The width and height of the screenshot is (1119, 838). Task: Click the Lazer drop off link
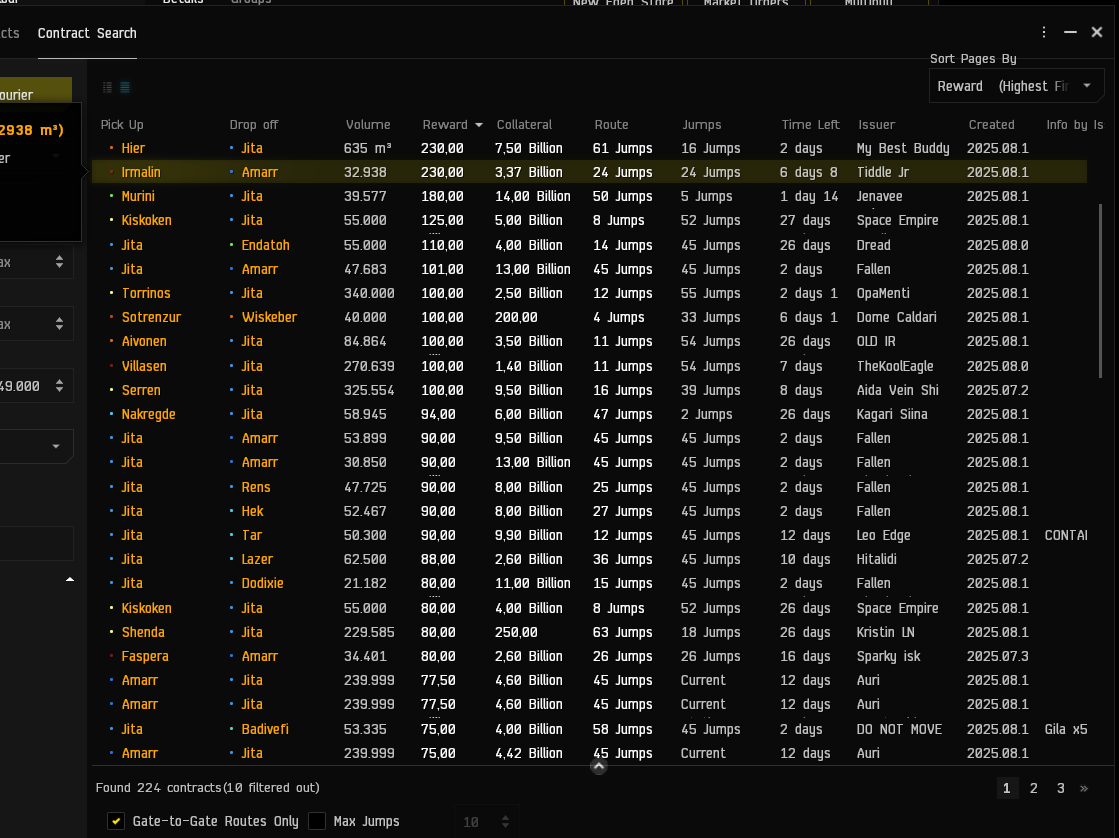tap(257, 560)
